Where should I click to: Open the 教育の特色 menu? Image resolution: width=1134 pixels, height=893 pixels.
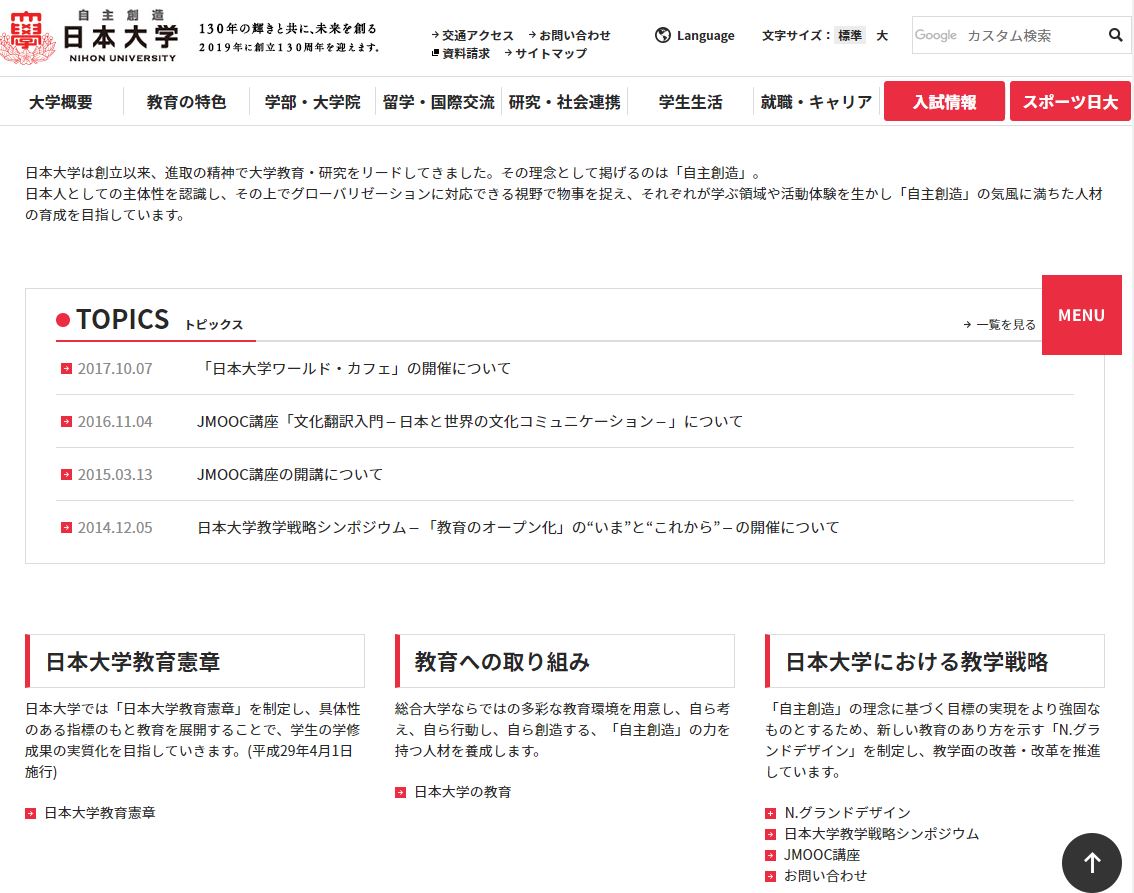(186, 102)
